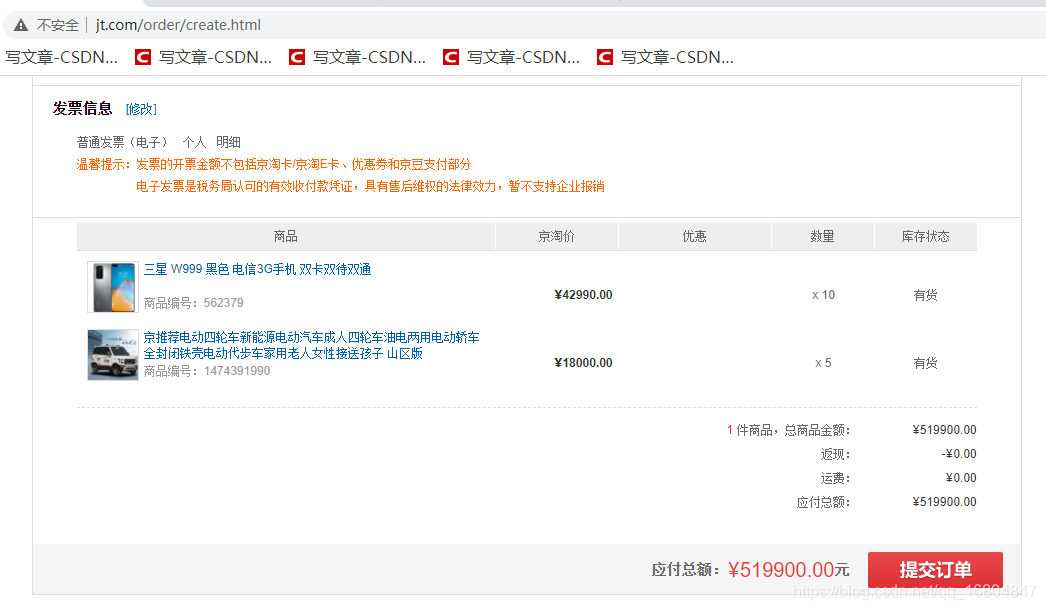The width and height of the screenshot is (1046, 610).
Task: Click the 发票信息 section heading
Action: [83, 108]
